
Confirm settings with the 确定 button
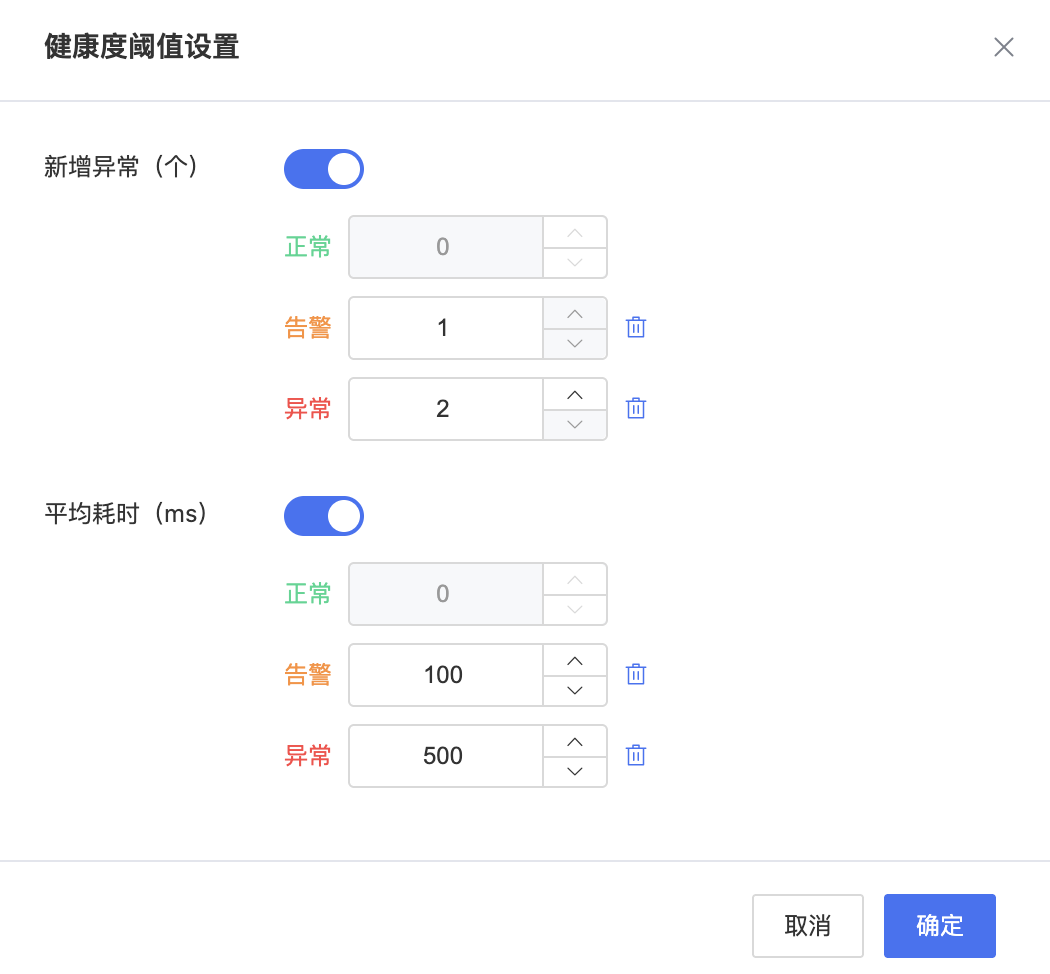(x=940, y=926)
